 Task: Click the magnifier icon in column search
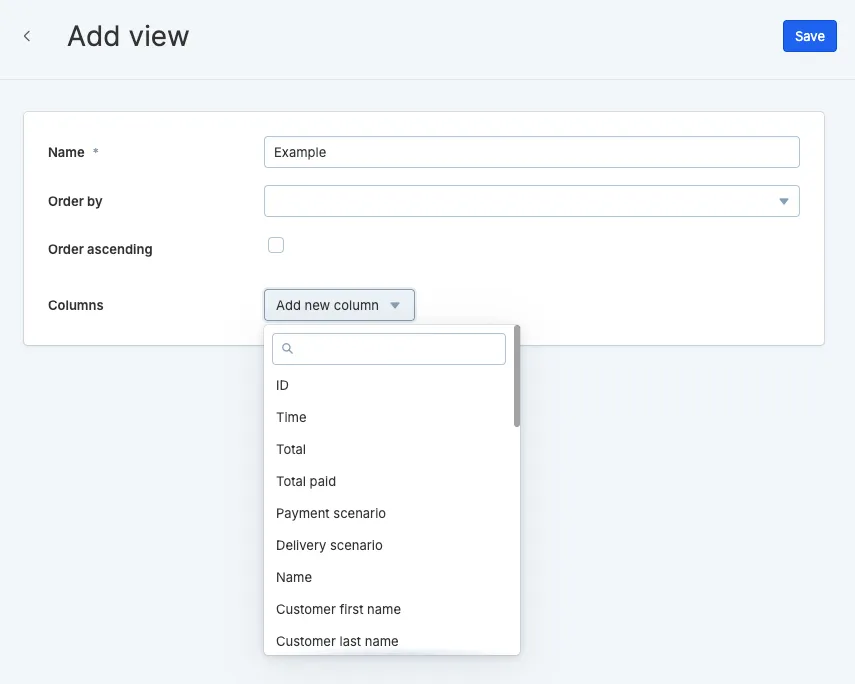tap(287, 349)
